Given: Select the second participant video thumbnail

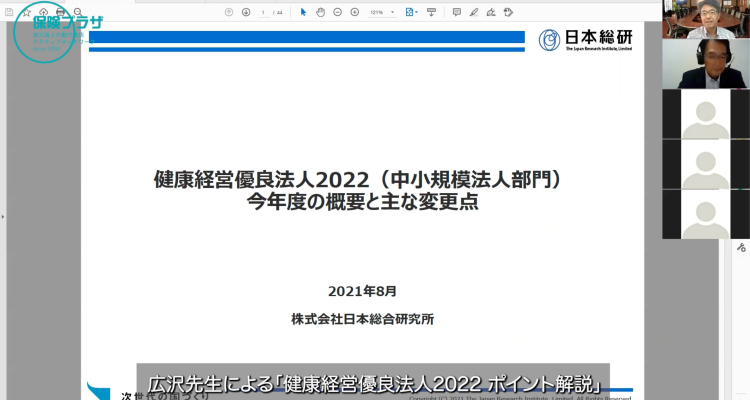Looking at the screenshot, I should pyautogui.click(x=704, y=64).
